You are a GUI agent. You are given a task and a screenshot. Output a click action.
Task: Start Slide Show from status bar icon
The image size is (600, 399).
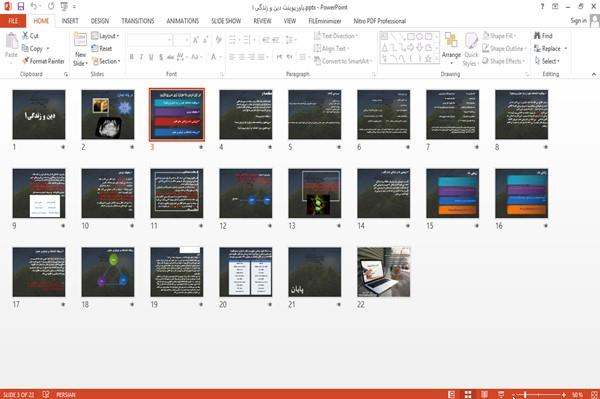point(501,394)
